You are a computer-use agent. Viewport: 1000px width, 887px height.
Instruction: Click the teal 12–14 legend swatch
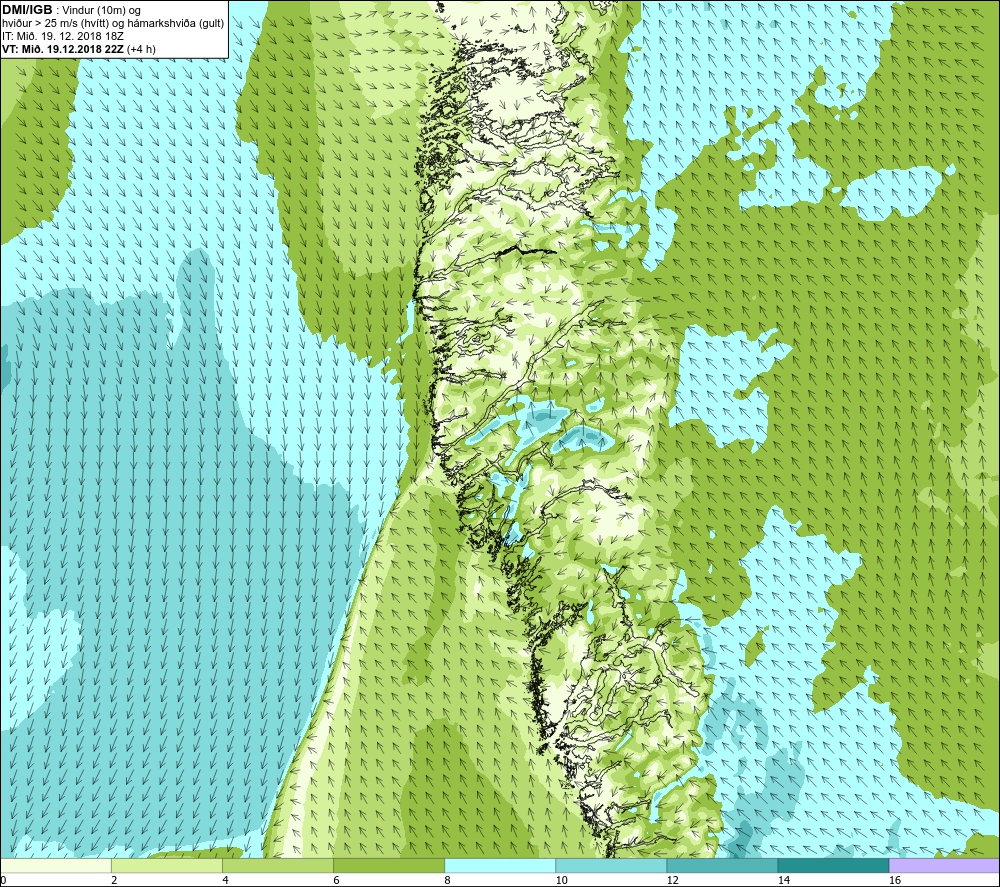point(722,865)
